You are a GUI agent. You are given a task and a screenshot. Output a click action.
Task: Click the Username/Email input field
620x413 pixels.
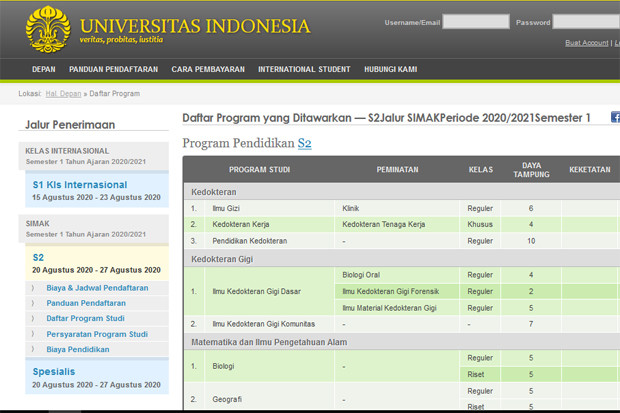coord(476,22)
